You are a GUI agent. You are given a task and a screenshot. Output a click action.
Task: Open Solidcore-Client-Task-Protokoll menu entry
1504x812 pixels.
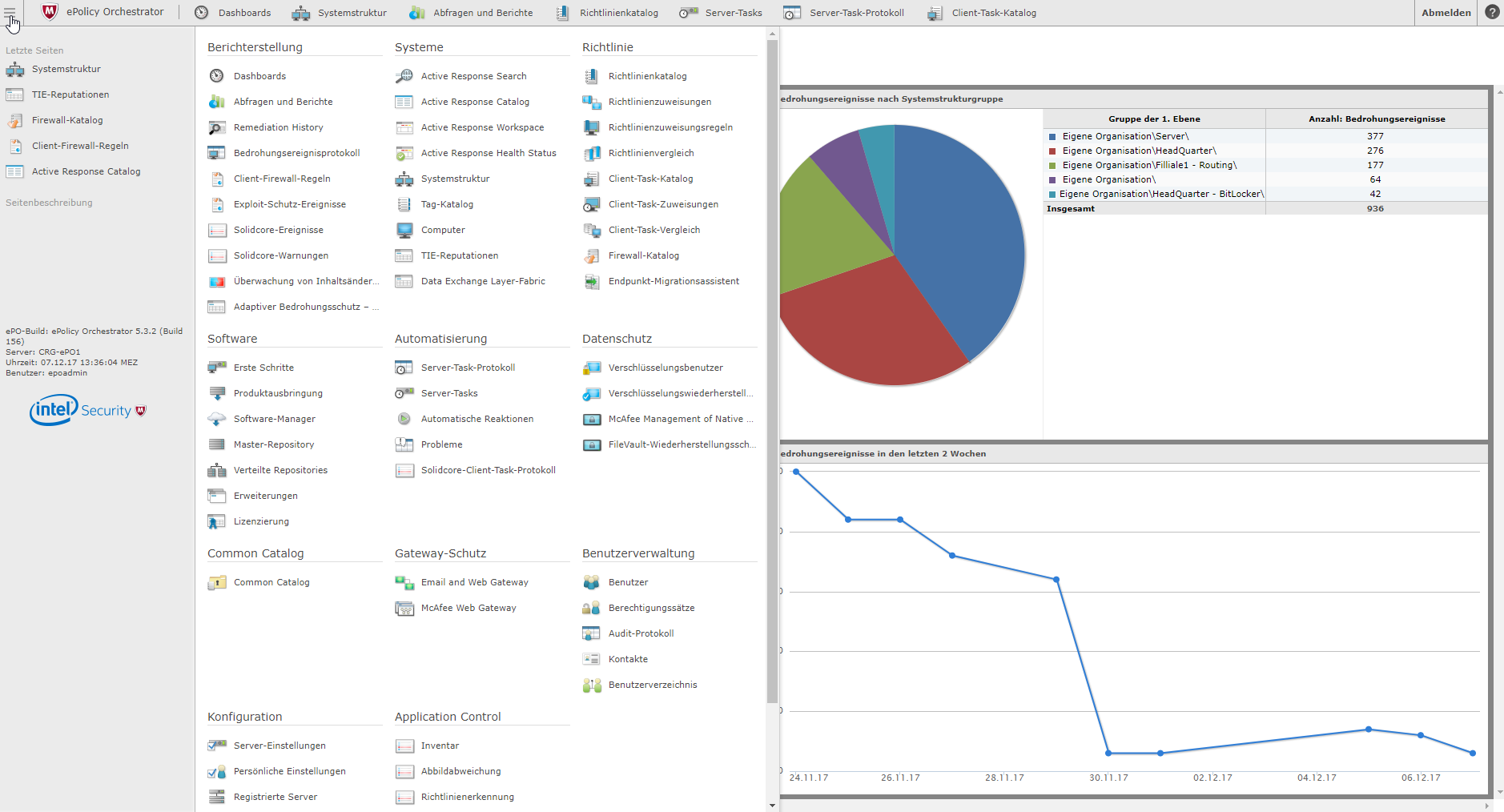(489, 470)
